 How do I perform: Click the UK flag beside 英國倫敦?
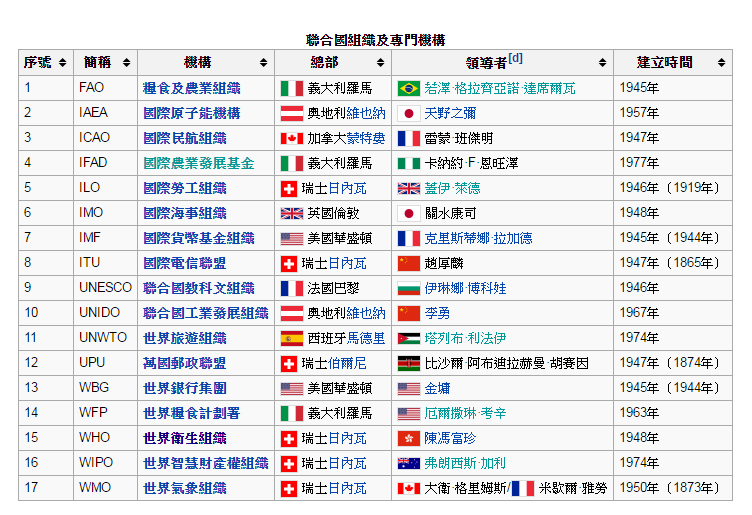tap(291, 213)
